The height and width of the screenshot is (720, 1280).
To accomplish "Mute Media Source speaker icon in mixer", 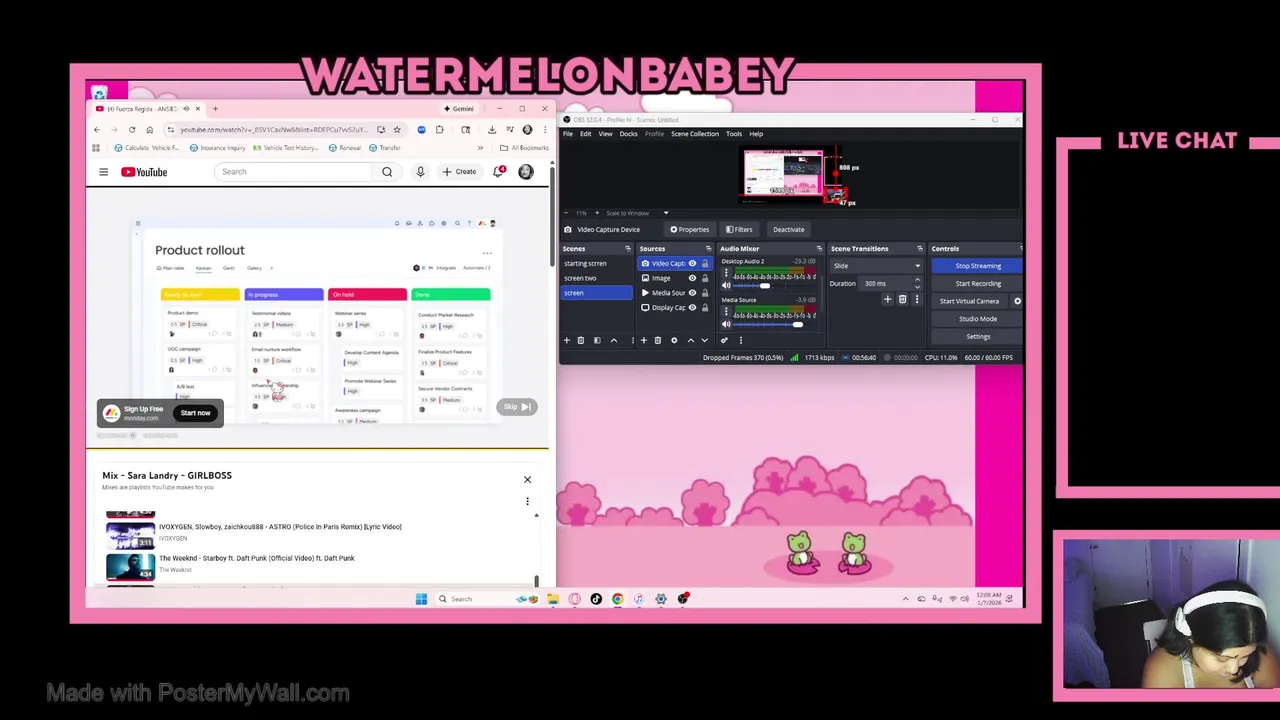I will click(726, 324).
